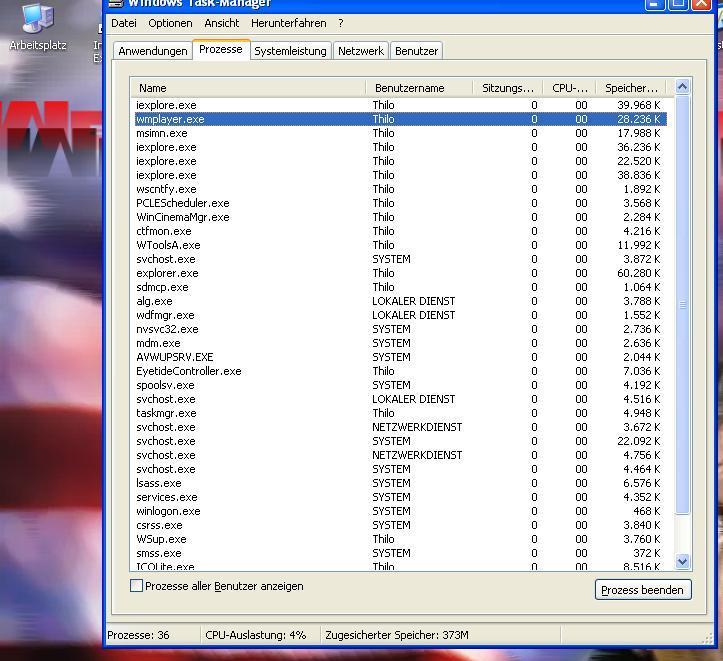
Task: Click the Prozesse: 36 status bar entry
Action: pos(138,635)
